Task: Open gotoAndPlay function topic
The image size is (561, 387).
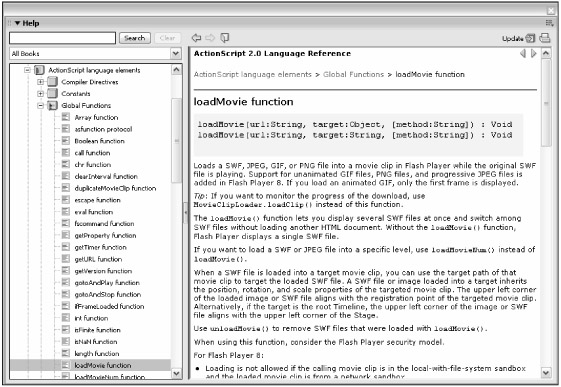Action: (x=107, y=283)
